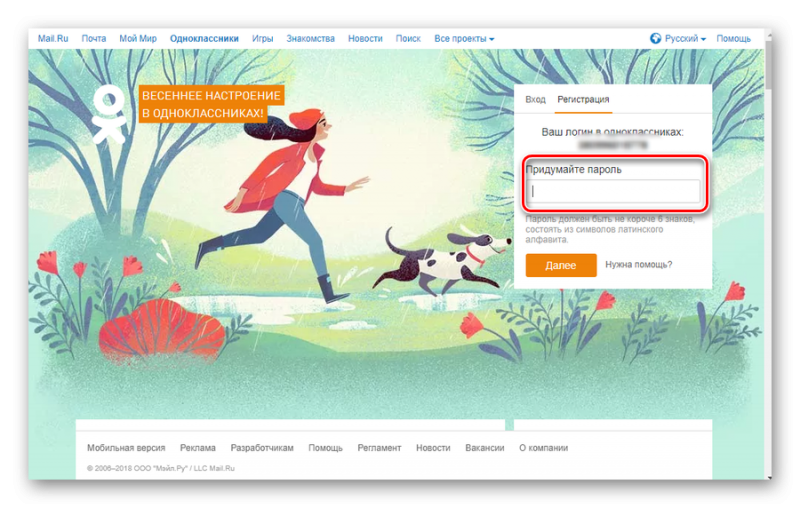Switch to the Вход tab
This screenshot has height=508, width=800.
536,99
